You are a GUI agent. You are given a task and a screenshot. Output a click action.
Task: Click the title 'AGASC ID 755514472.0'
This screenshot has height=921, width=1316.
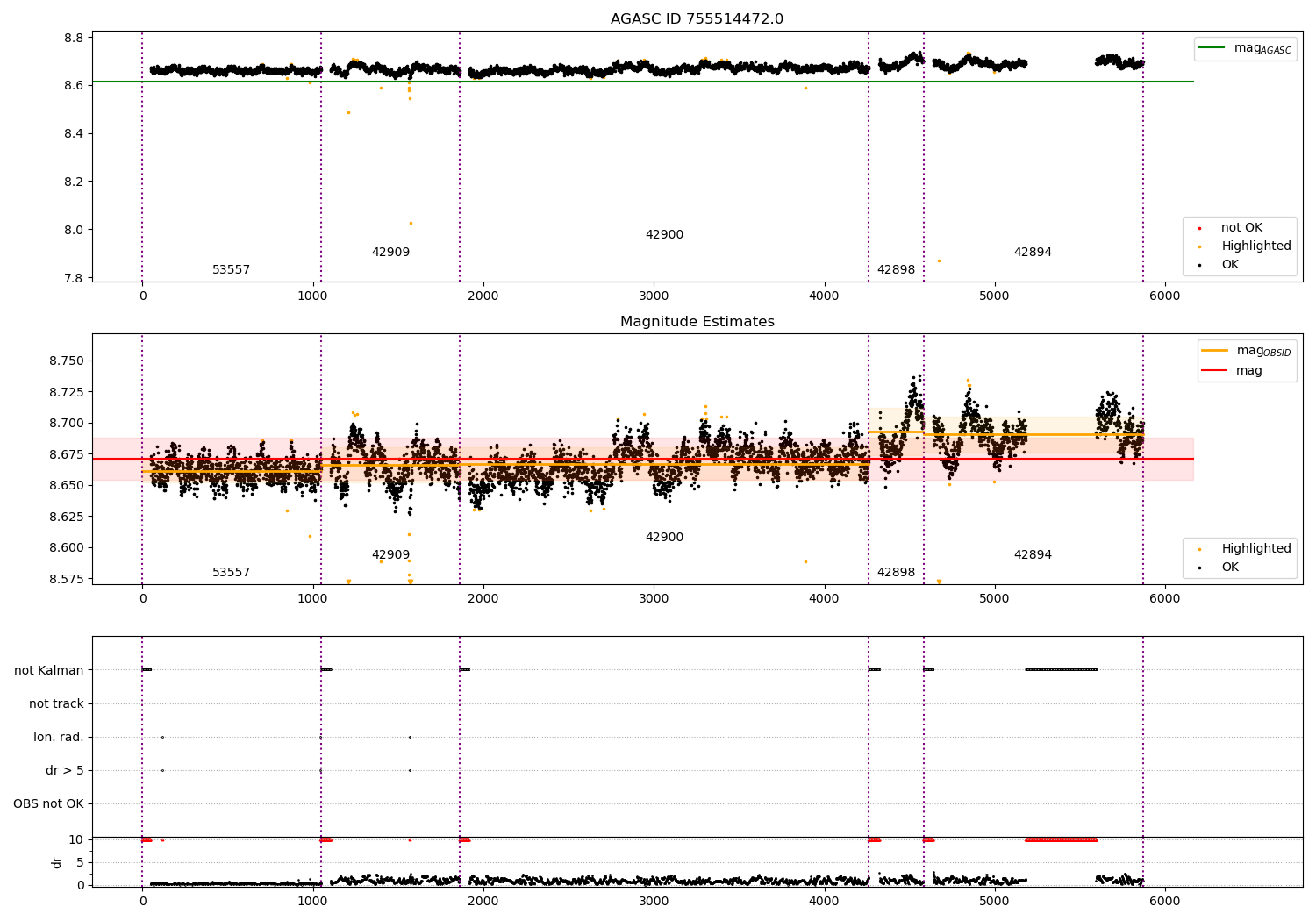[697, 19]
